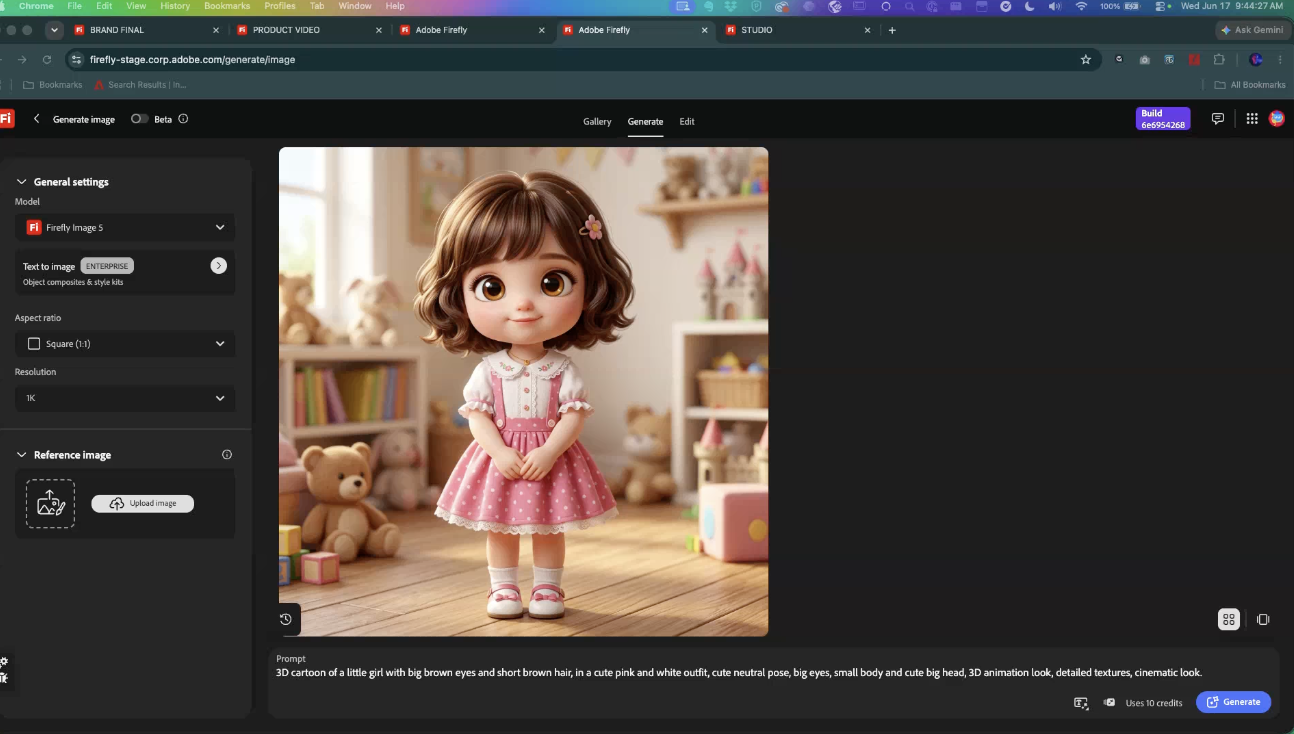The image size is (1294, 734).
Task: Click the generated cartoon girl image
Action: click(523, 391)
